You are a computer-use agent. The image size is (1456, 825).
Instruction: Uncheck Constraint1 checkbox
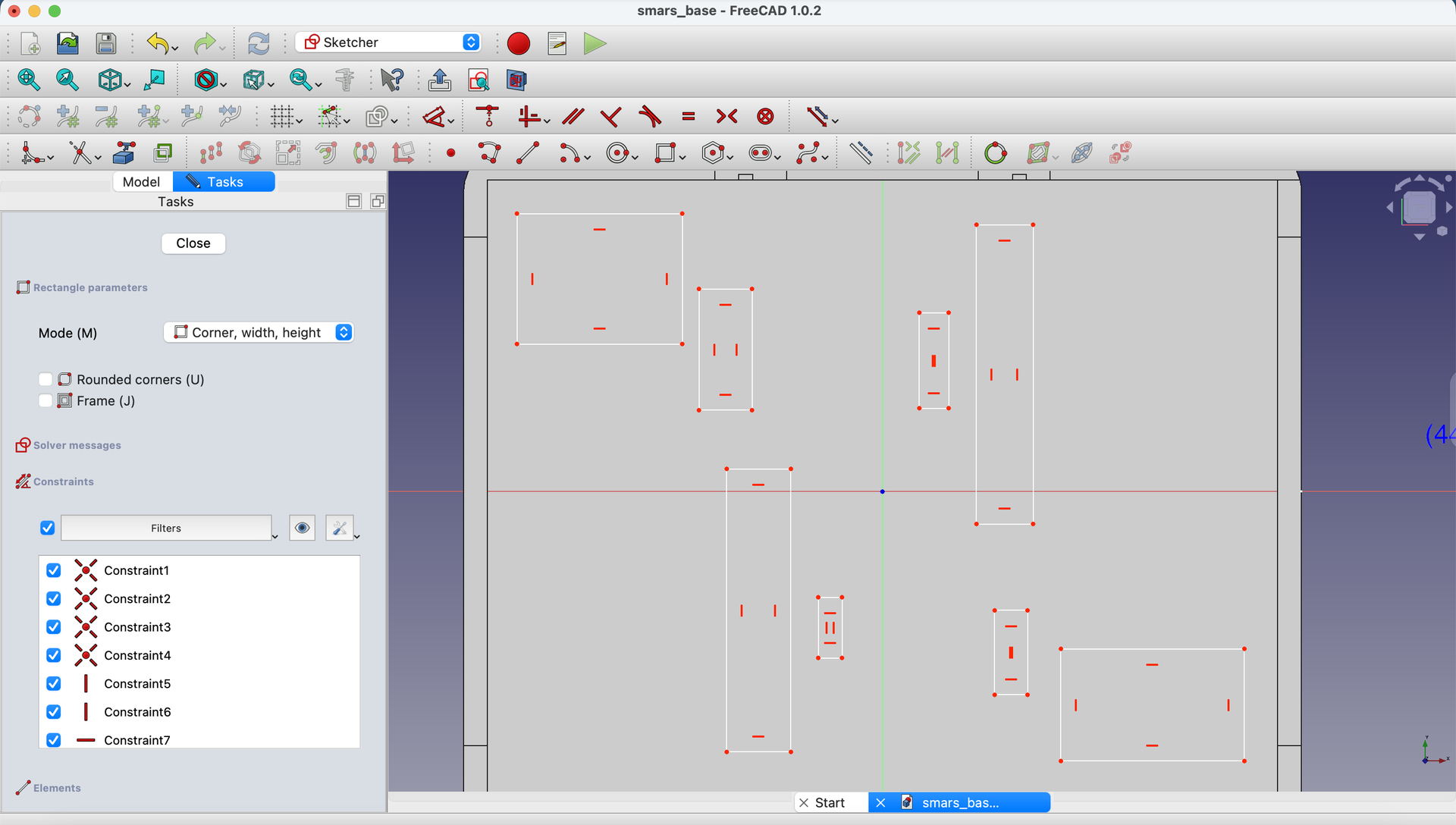(x=53, y=570)
